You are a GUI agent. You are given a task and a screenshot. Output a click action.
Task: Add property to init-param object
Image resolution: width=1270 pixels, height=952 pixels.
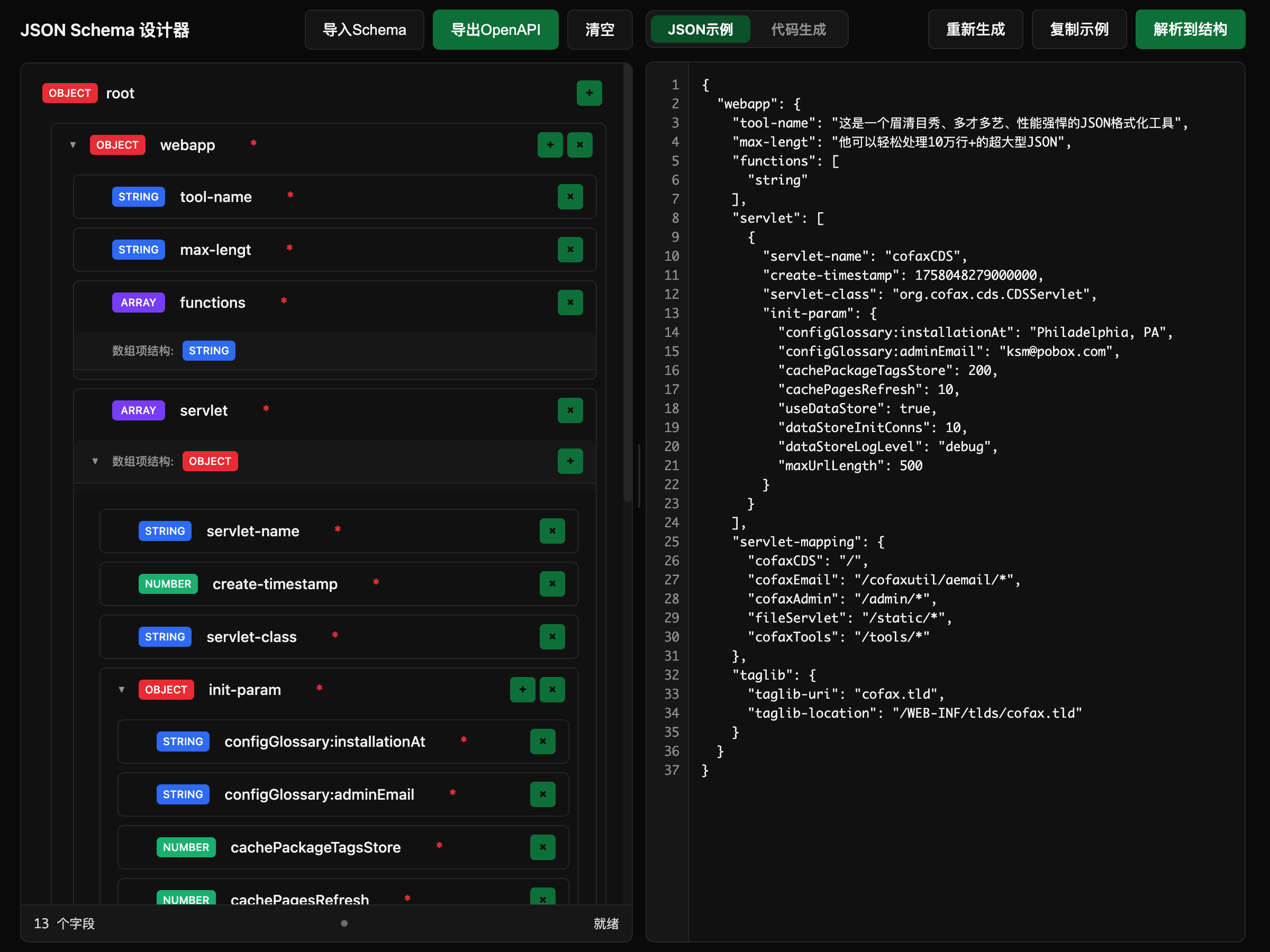click(522, 689)
